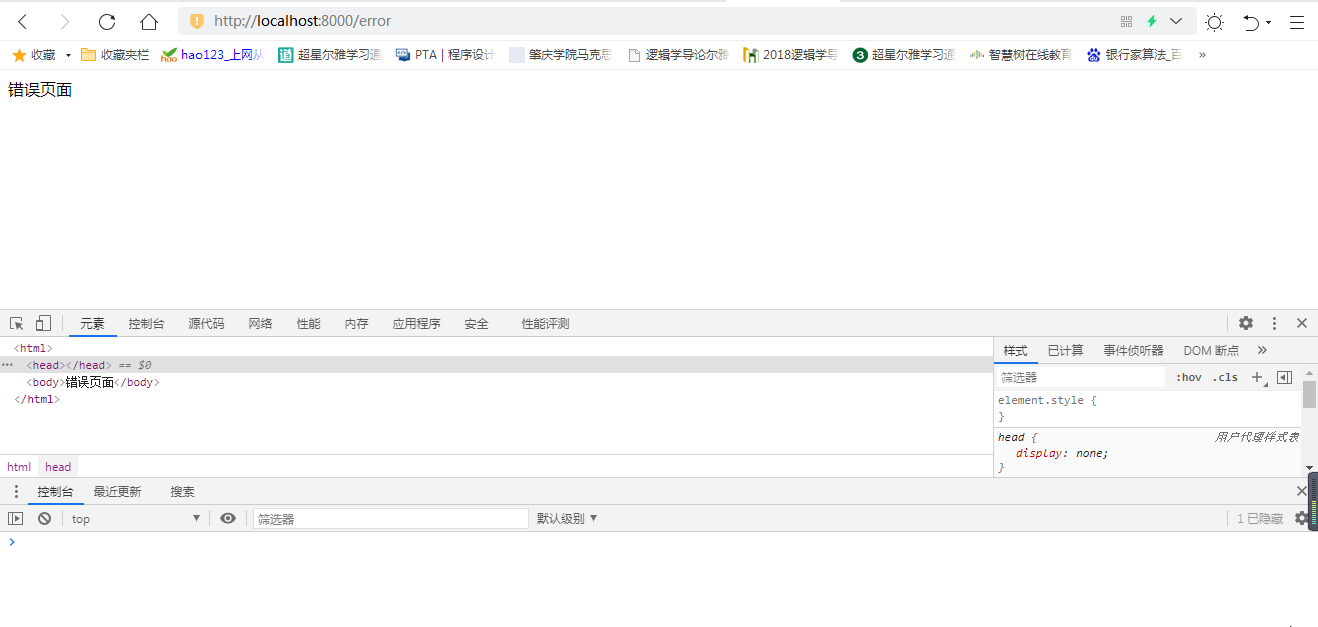This screenshot has width=1318, height=627.
Task: Click the head breadcrumb
Action: pos(58,467)
